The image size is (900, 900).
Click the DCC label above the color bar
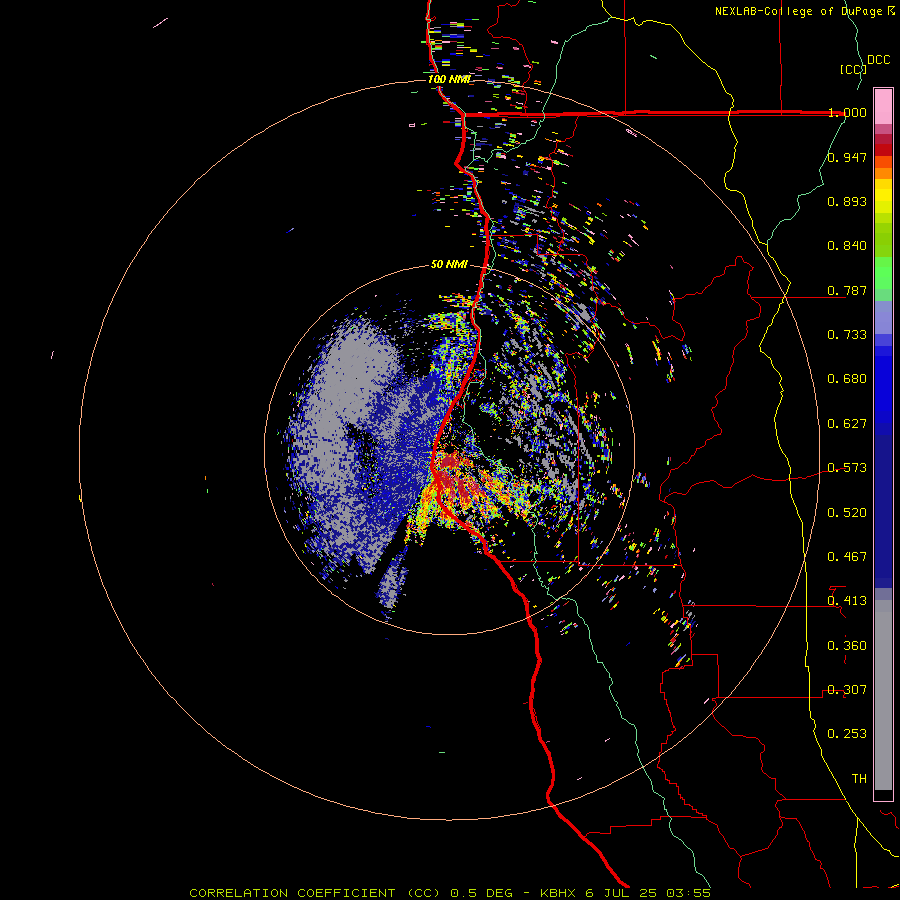879,60
